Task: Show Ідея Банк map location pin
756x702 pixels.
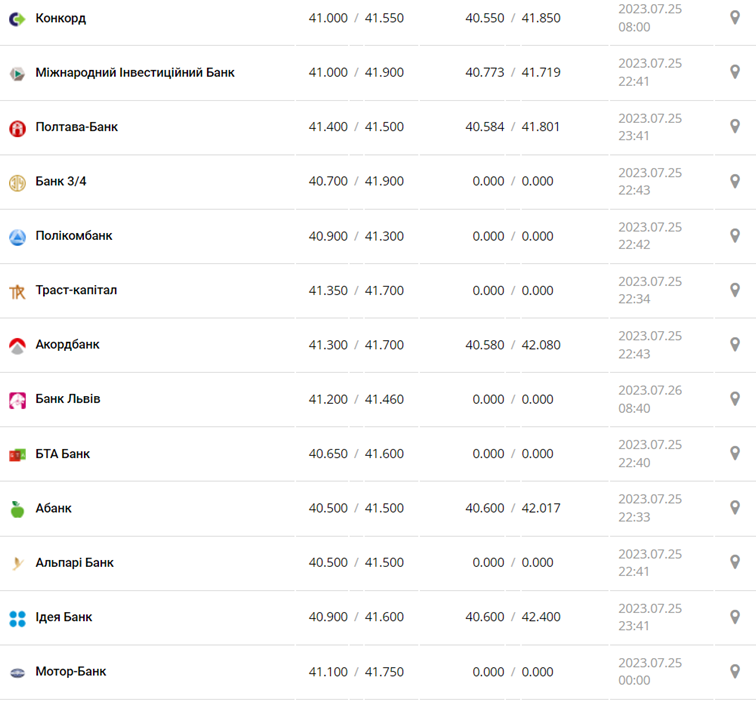Action: tap(735, 617)
